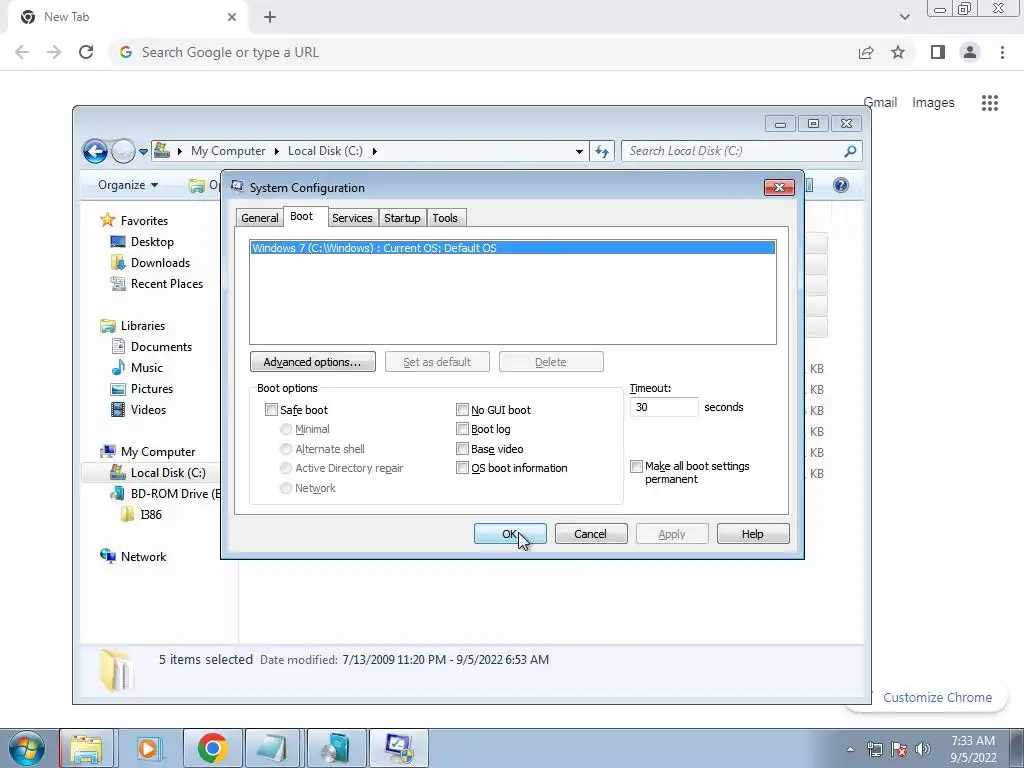Switch to Tools tab
The image size is (1024, 768).
[445, 218]
